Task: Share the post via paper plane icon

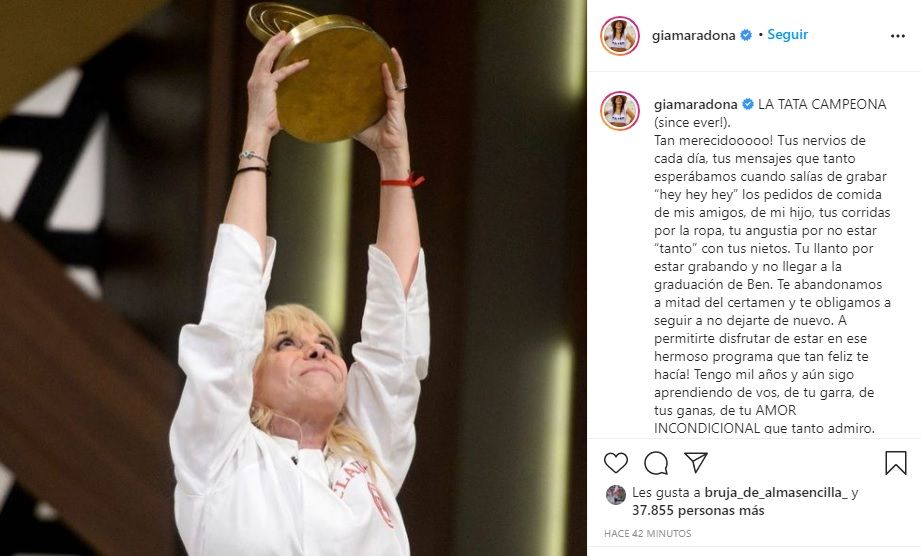Action: (x=696, y=463)
